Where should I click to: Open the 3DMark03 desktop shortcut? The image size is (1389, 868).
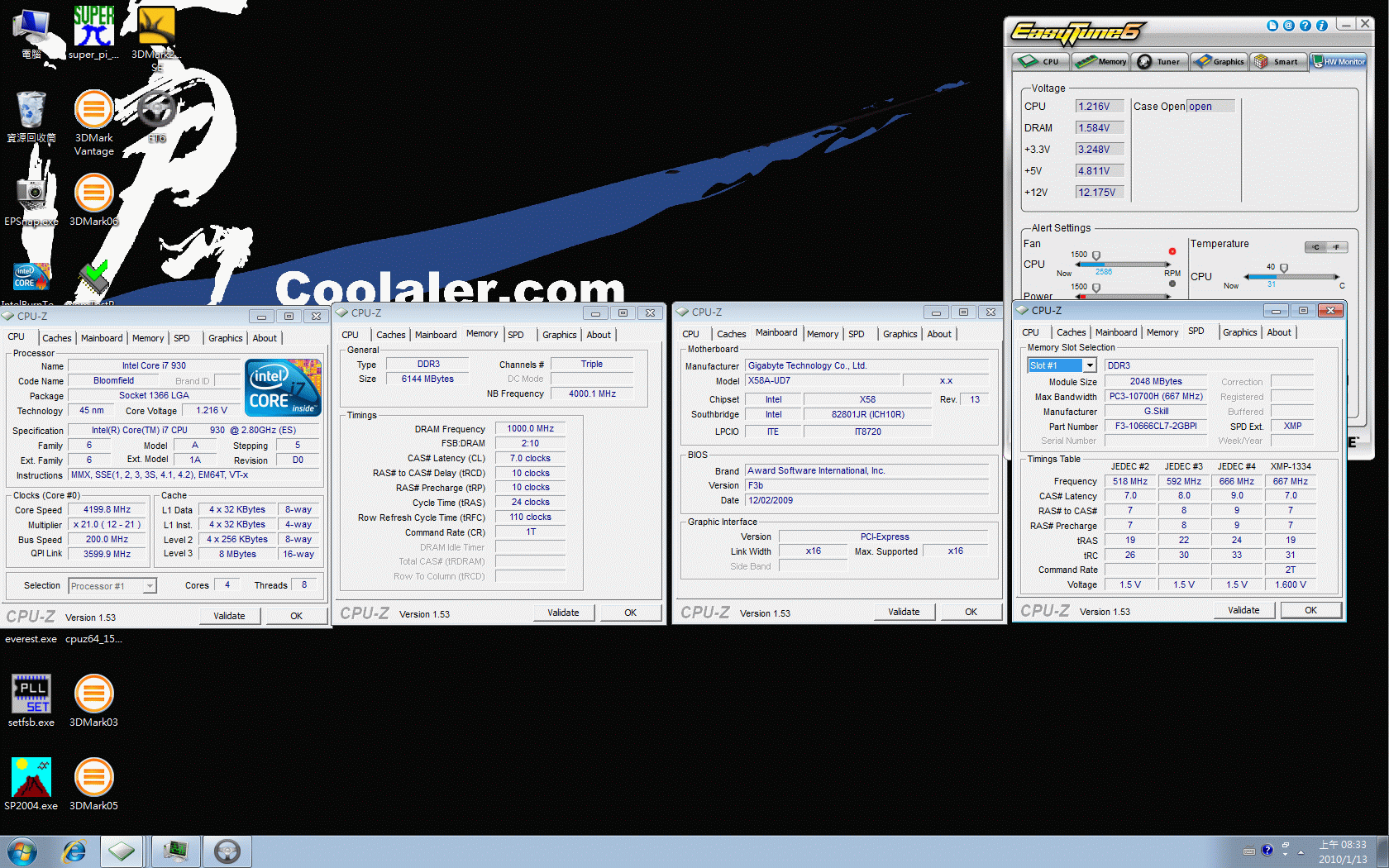(x=93, y=700)
